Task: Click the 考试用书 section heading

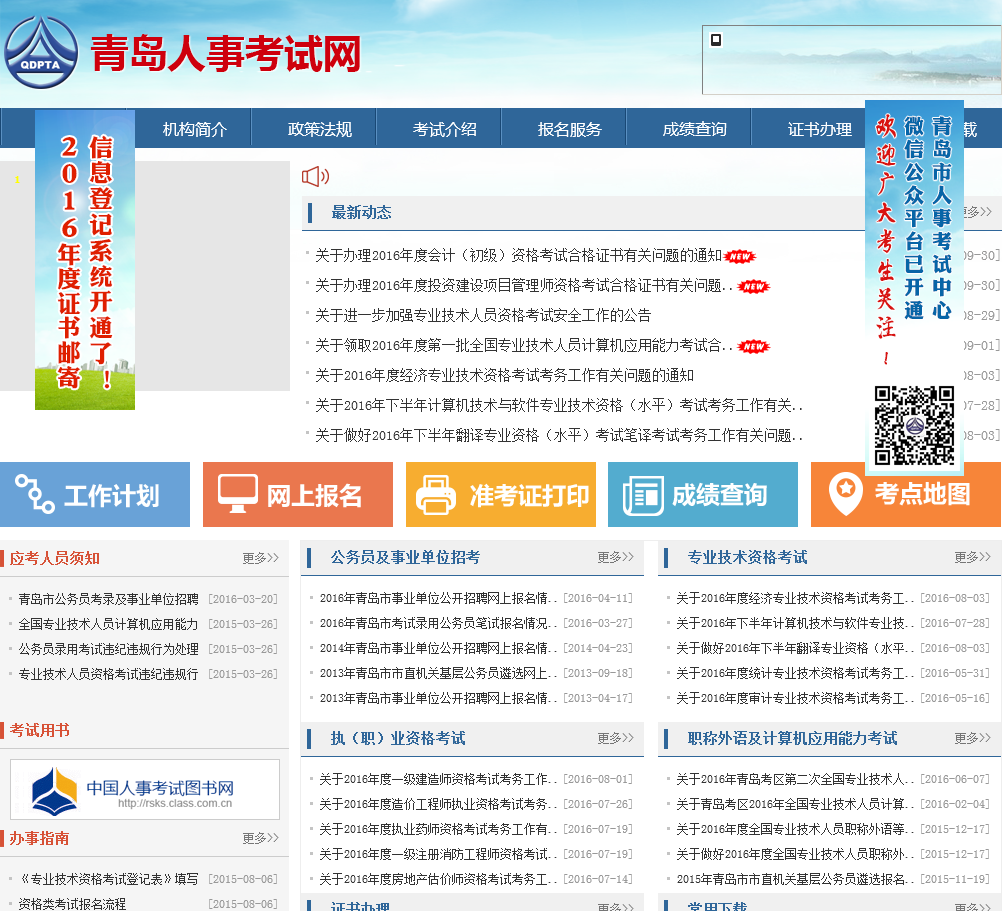Action: (39, 730)
